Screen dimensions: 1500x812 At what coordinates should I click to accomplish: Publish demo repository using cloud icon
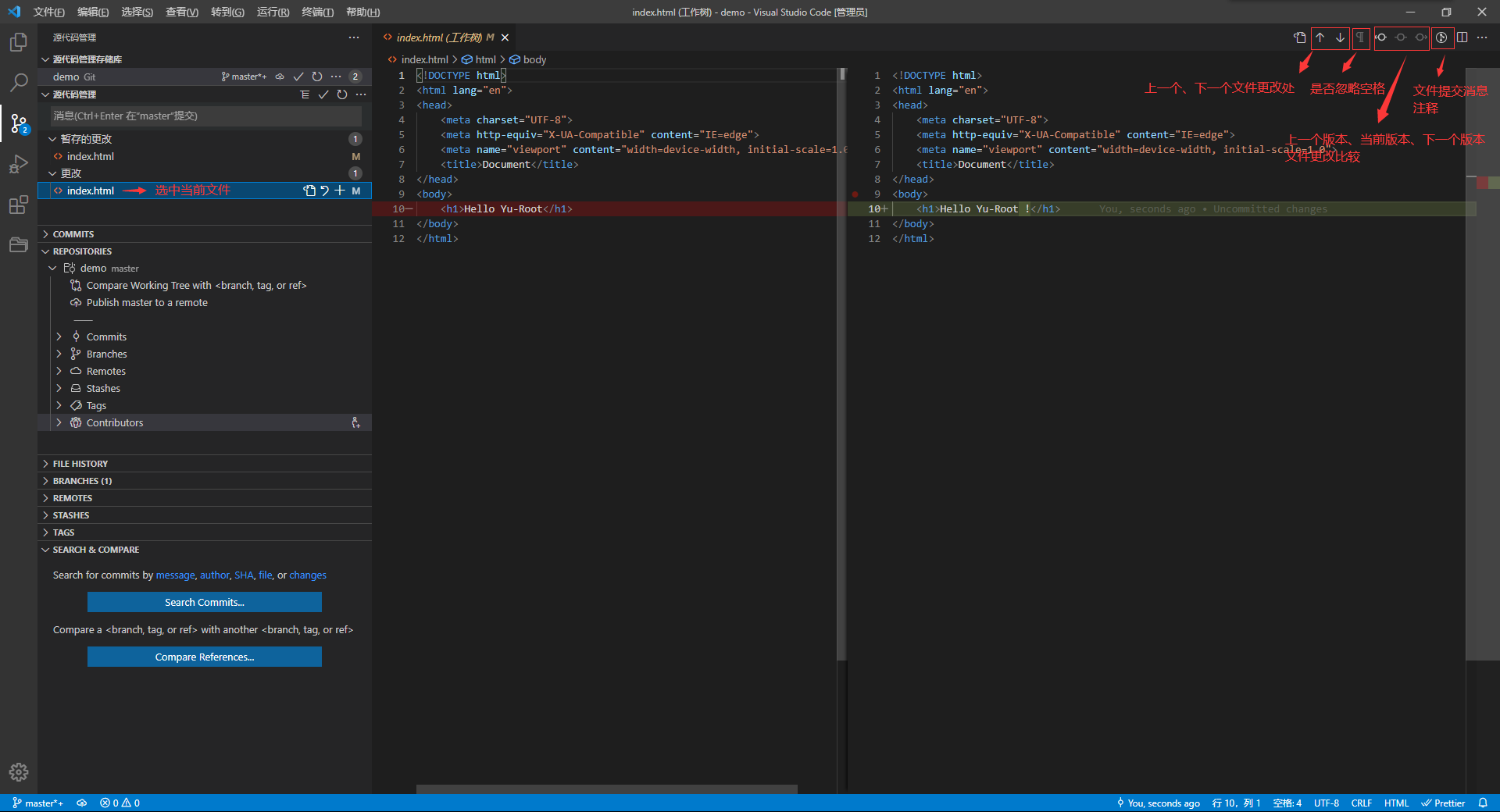pos(280,77)
